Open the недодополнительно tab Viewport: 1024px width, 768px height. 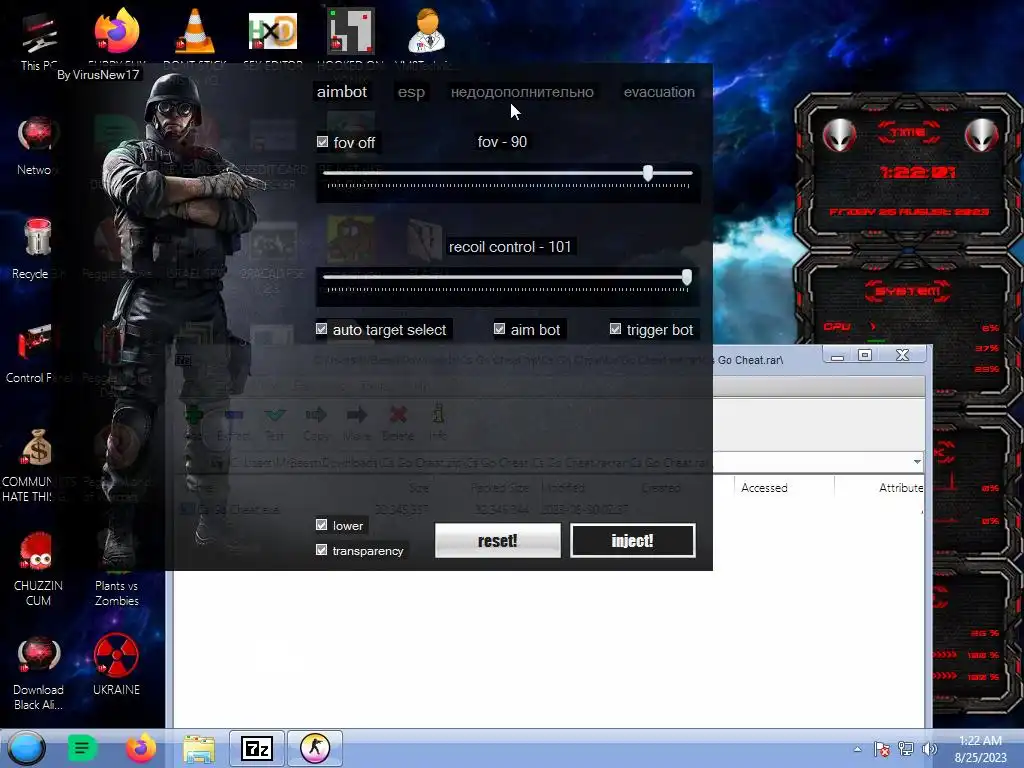tap(522, 92)
